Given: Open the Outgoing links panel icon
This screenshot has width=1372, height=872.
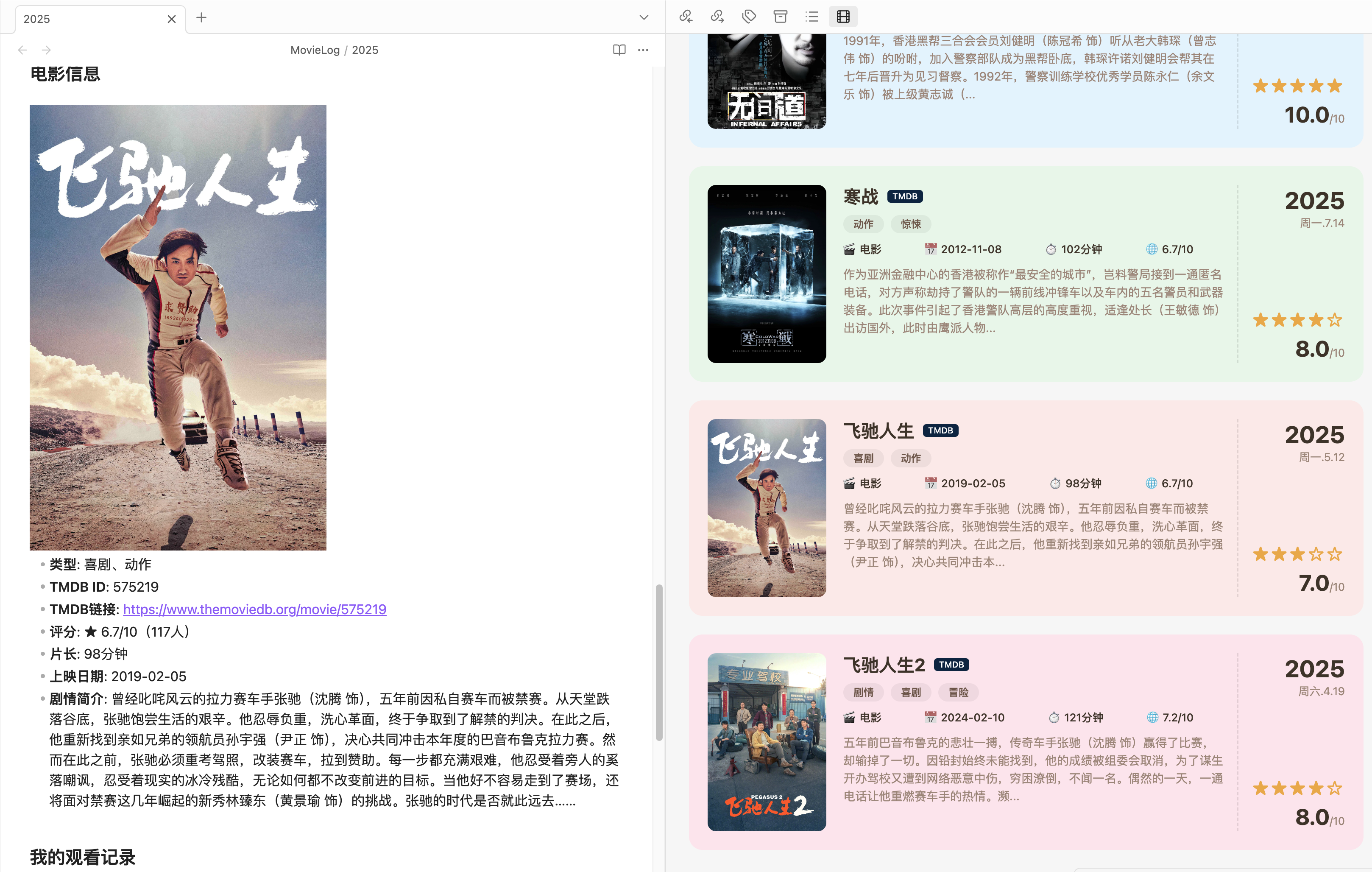Looking at the screenshot, I should point(717,17).
